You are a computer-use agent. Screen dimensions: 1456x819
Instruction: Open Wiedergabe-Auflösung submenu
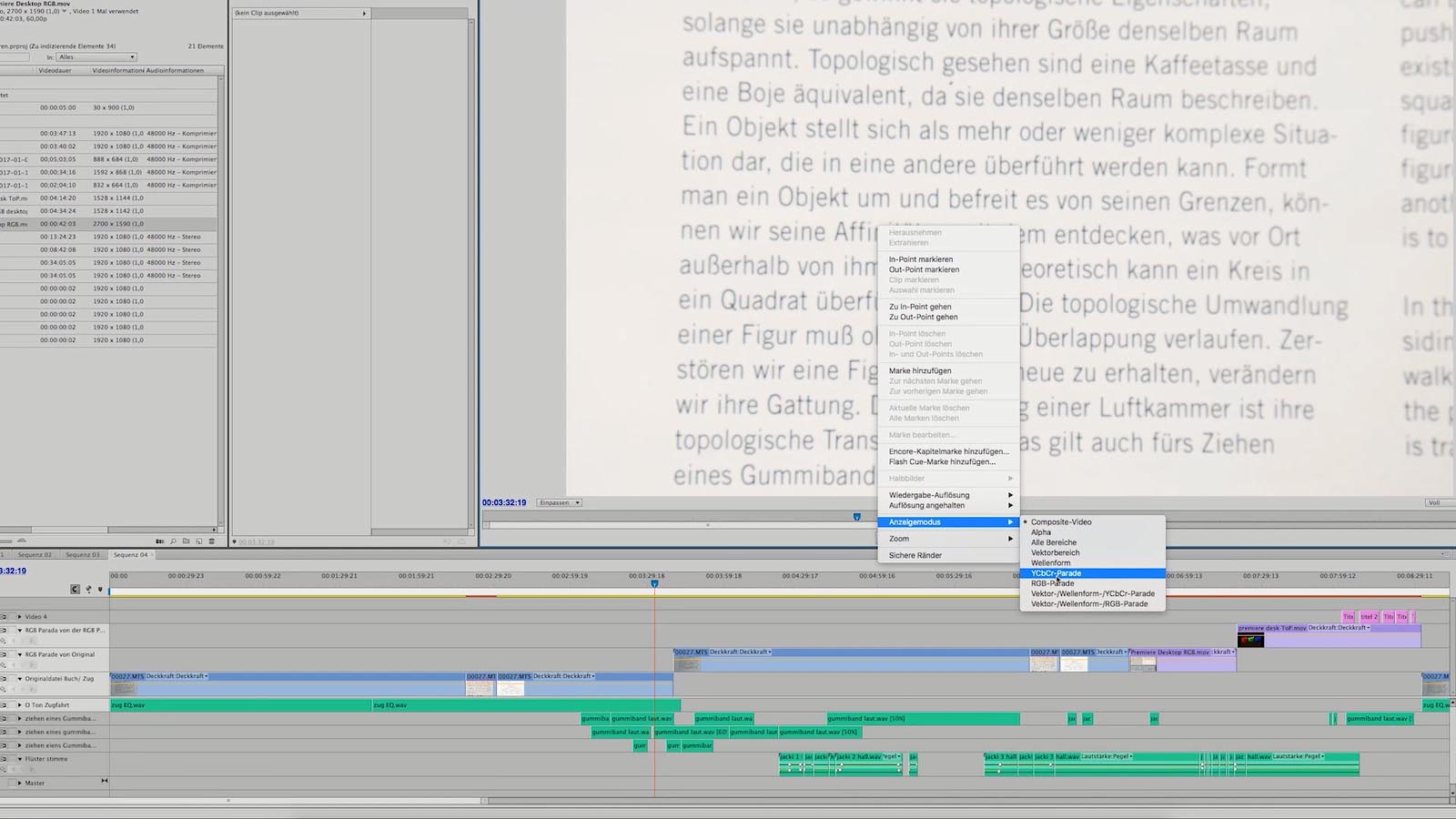pos(948,495)
